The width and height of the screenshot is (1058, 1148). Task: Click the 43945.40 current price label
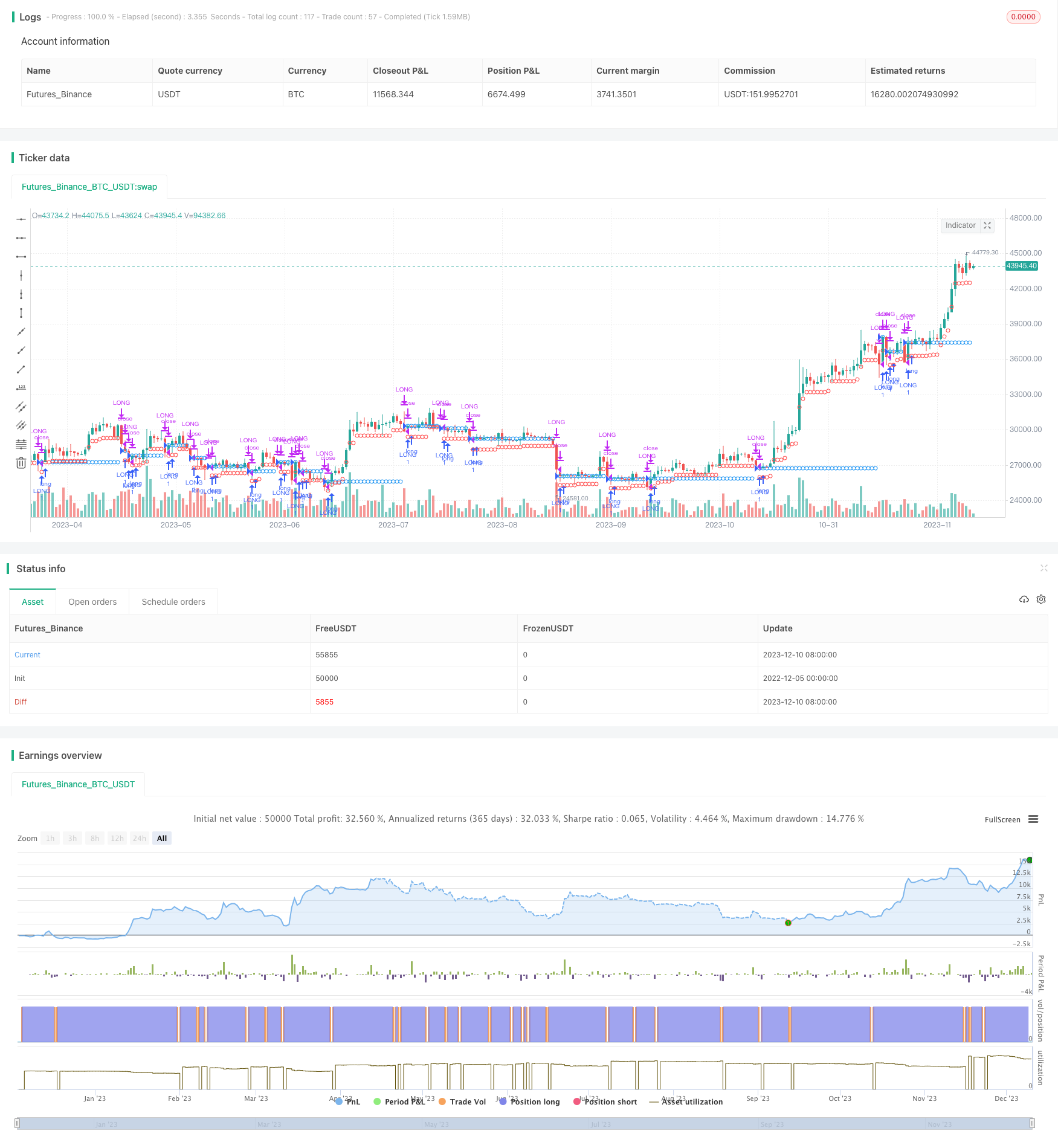pyautogui.click(x=1022, y=266)
